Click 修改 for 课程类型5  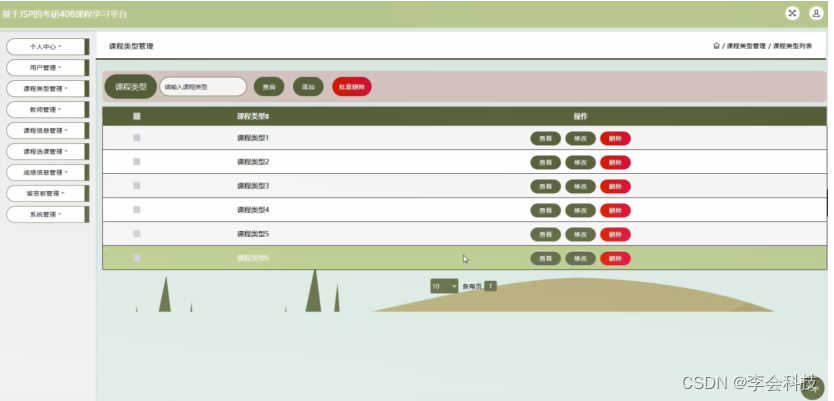580,234
